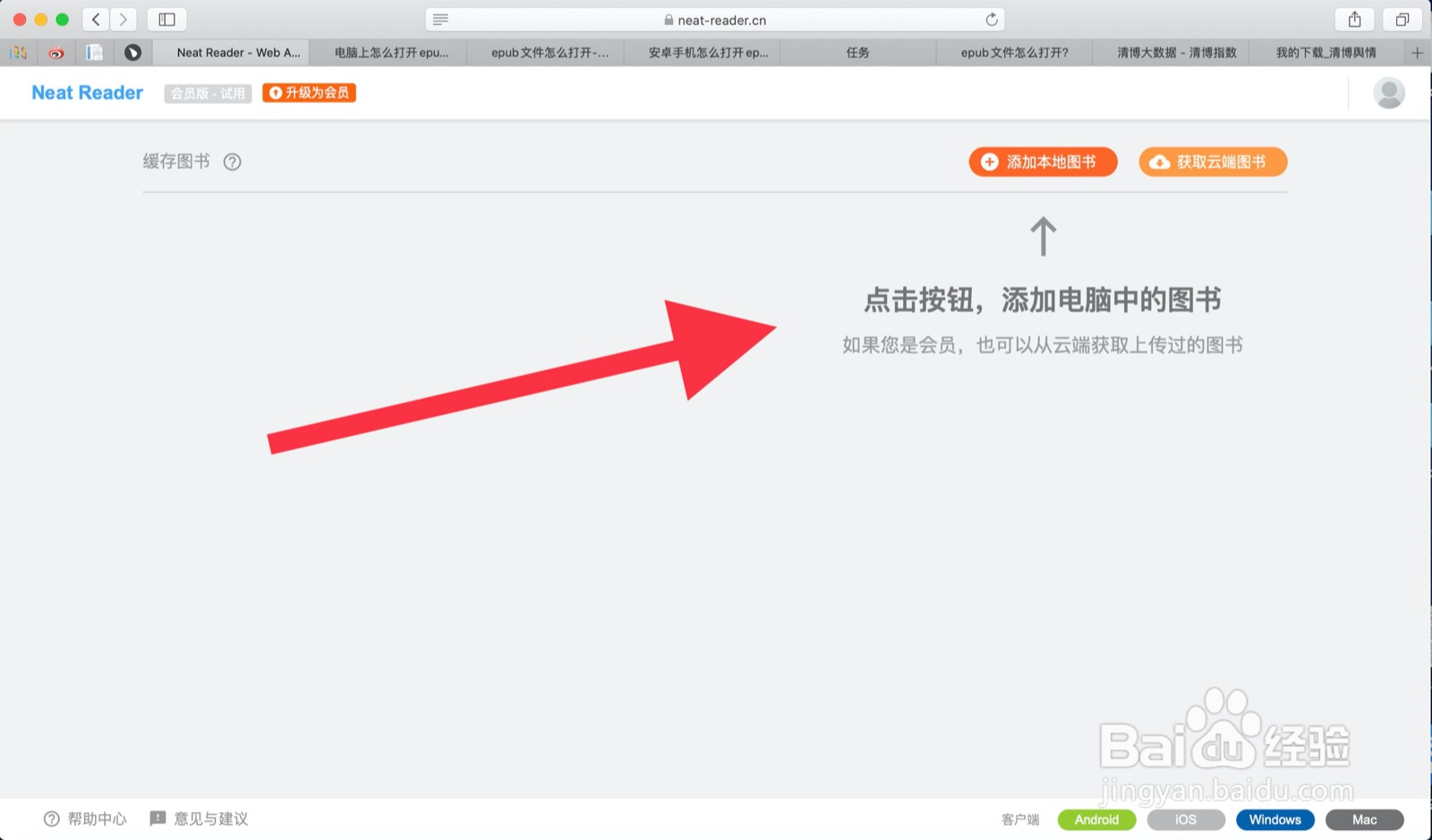Viewport: 1432px width, 840px height.
Task: Click the address bar neat-reader.cn
Action: tap(715, 20)
